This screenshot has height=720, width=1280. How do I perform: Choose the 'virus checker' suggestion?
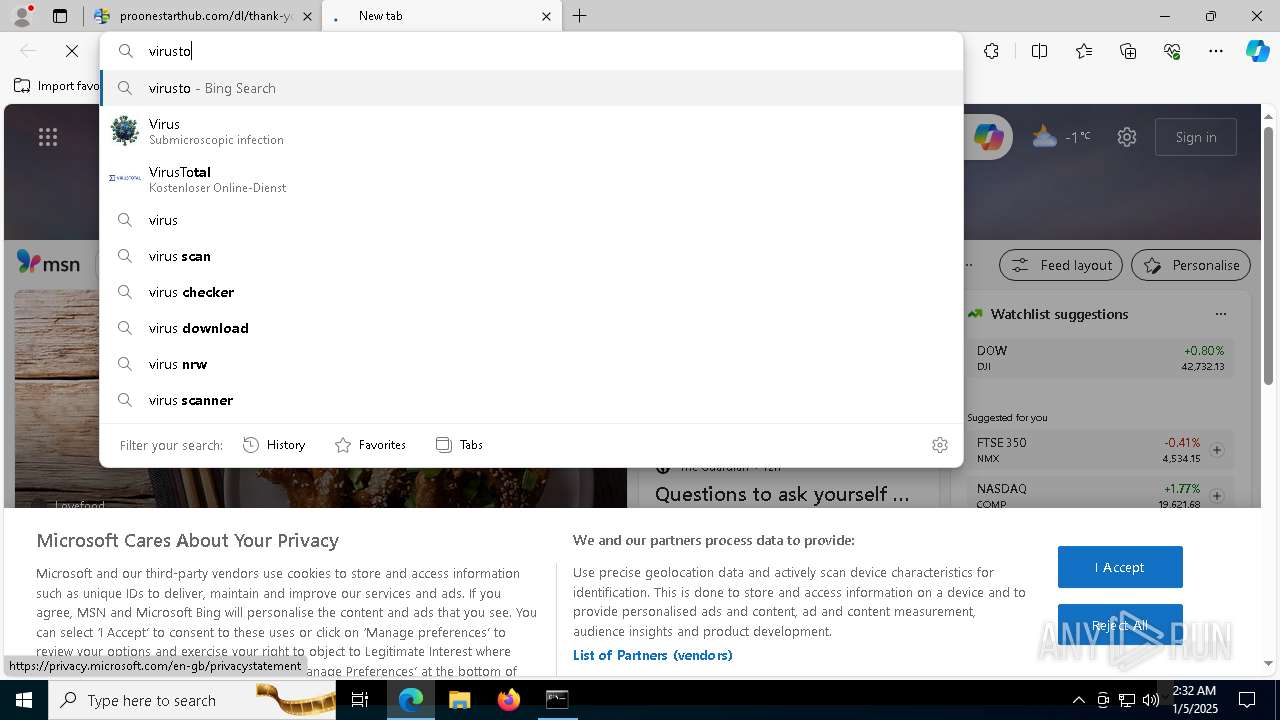tap(531, 292)
